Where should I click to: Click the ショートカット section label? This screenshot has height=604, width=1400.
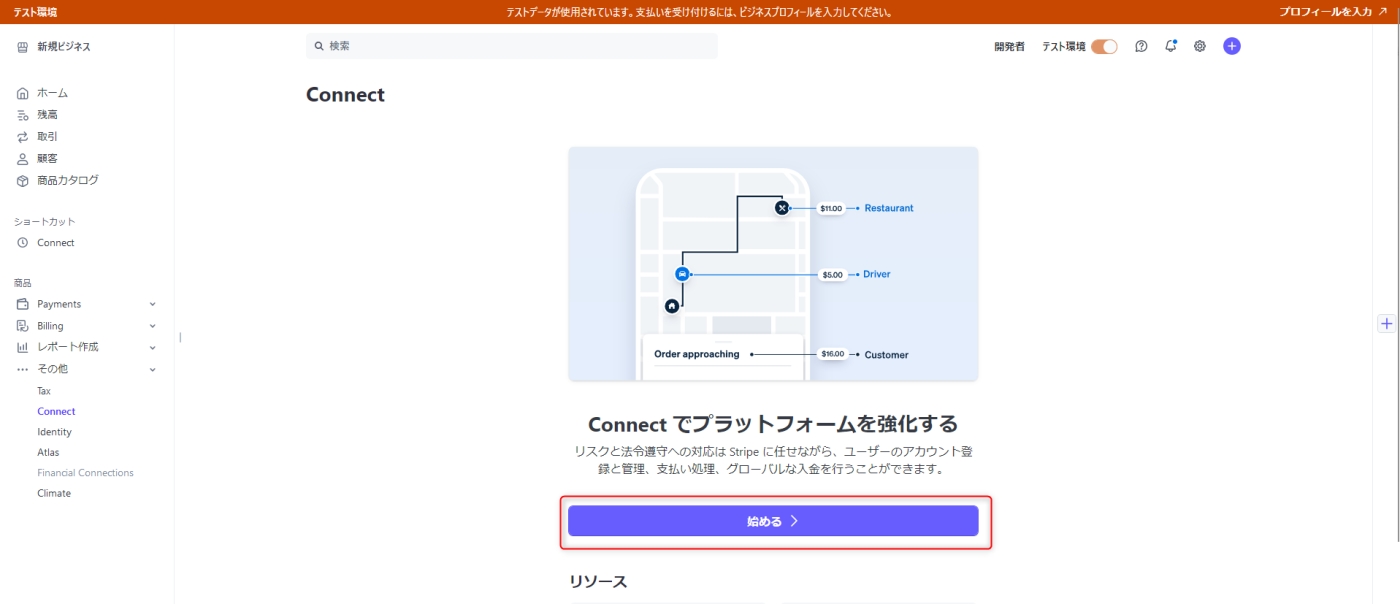click(45, 222)
